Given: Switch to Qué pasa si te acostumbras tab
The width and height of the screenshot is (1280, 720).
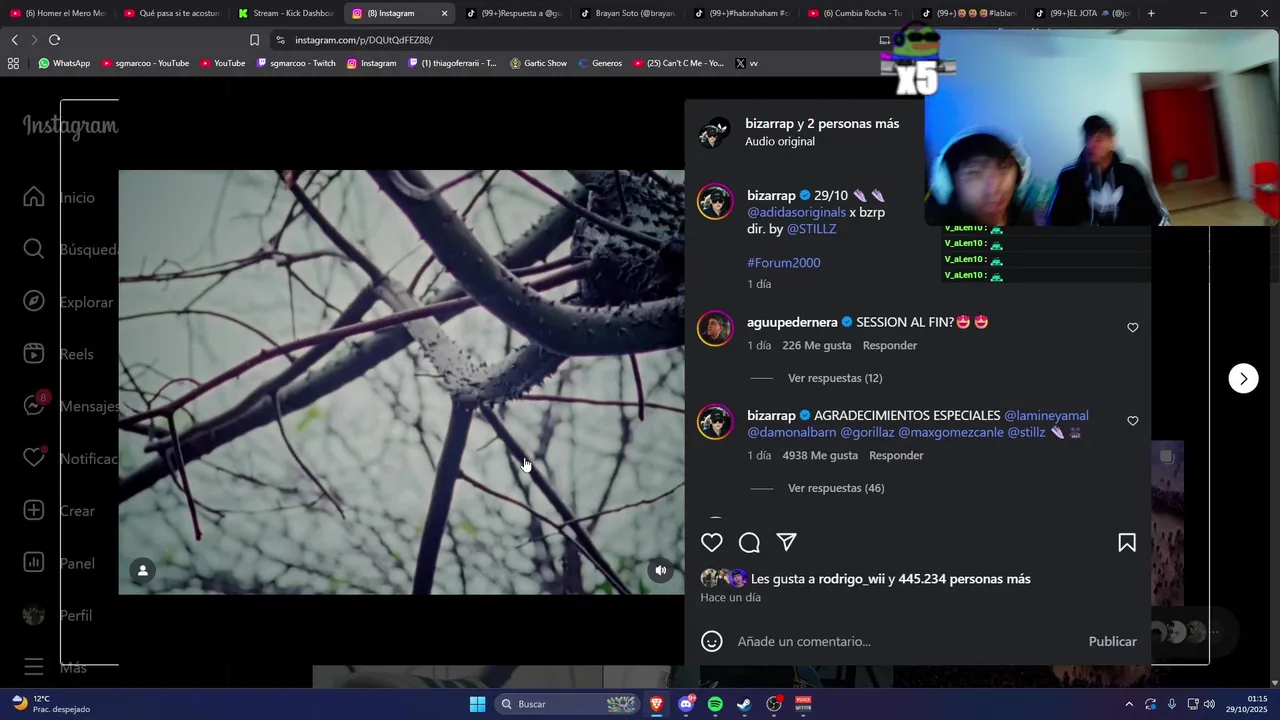Looking at the screenshot, I should click(x=171, y=13).
